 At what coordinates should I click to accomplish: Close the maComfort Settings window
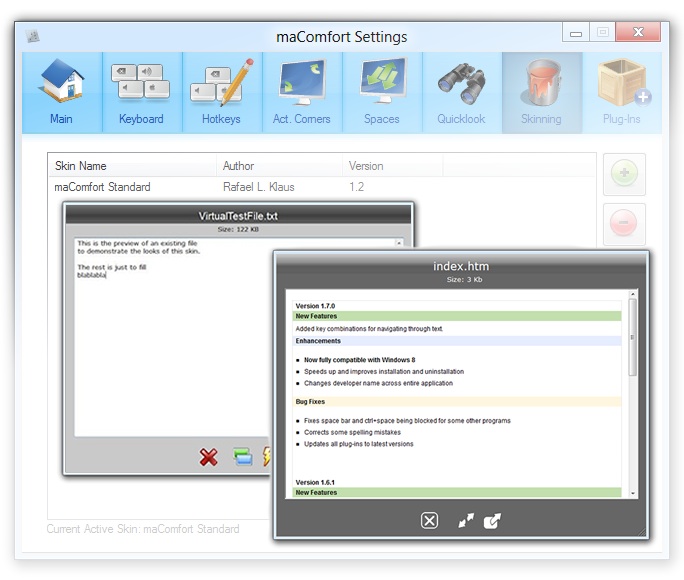tap(638, 32)
